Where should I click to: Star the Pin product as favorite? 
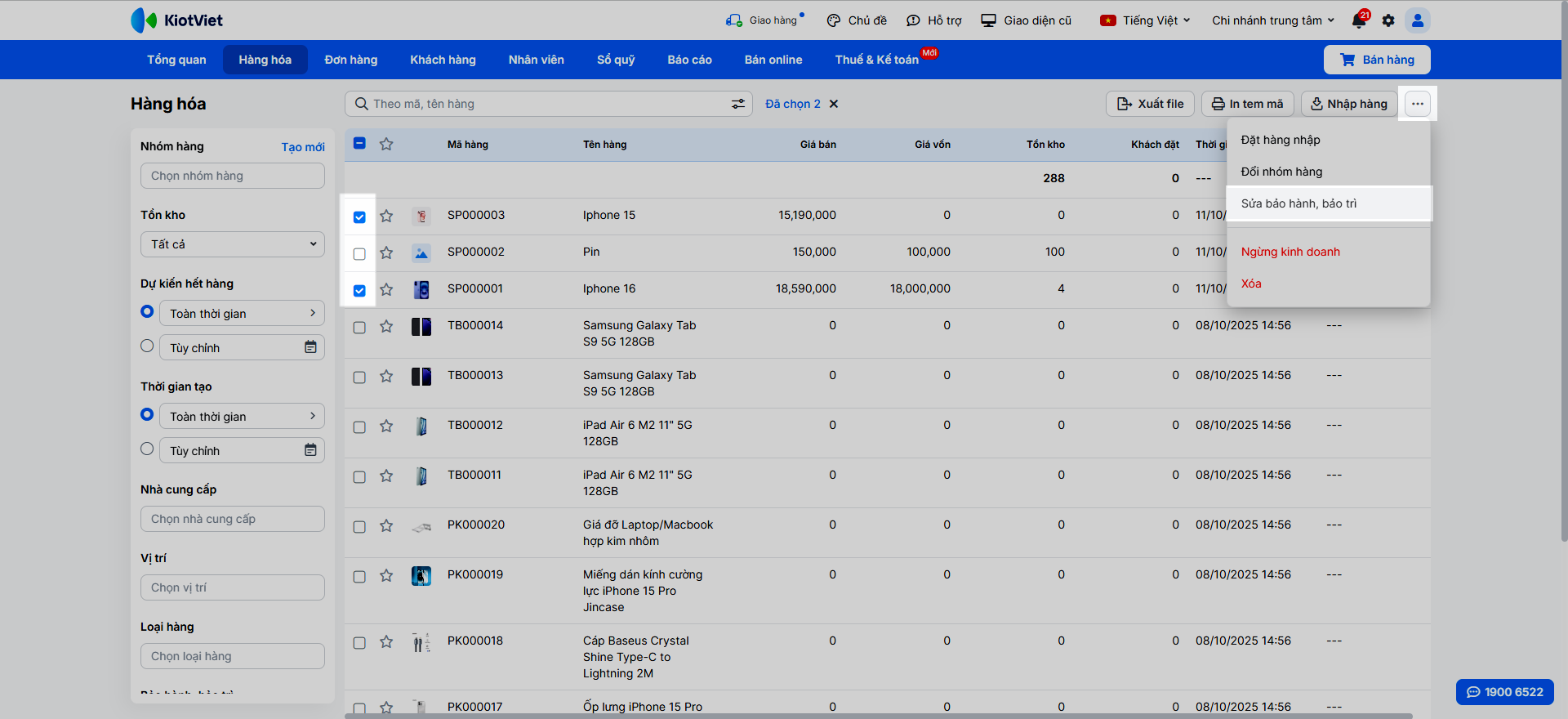tap(386, 252)
